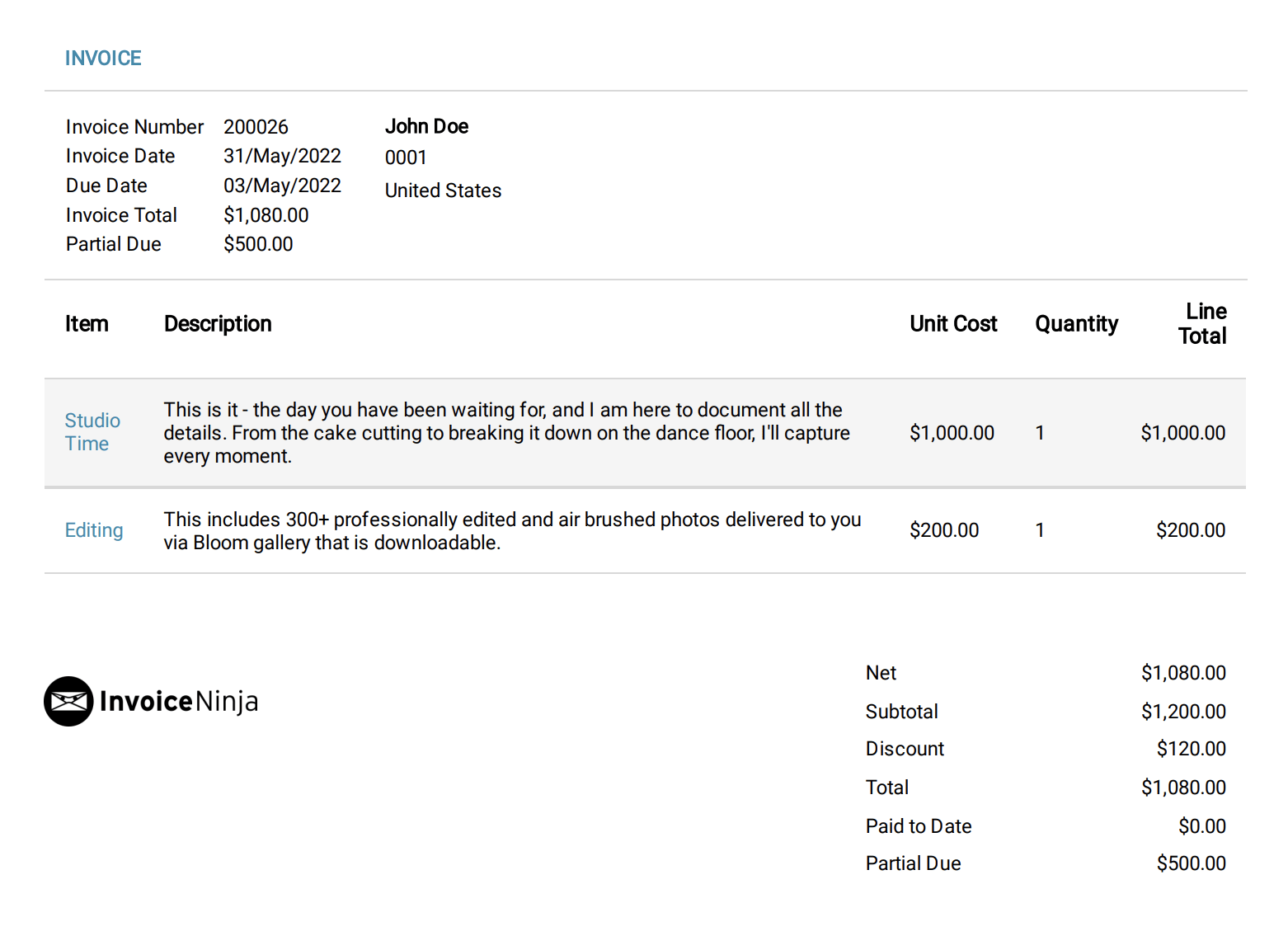Viewport: 1288px width, 950px height.
Task: Click the Unit Cost column header
Action: [953, 324]
